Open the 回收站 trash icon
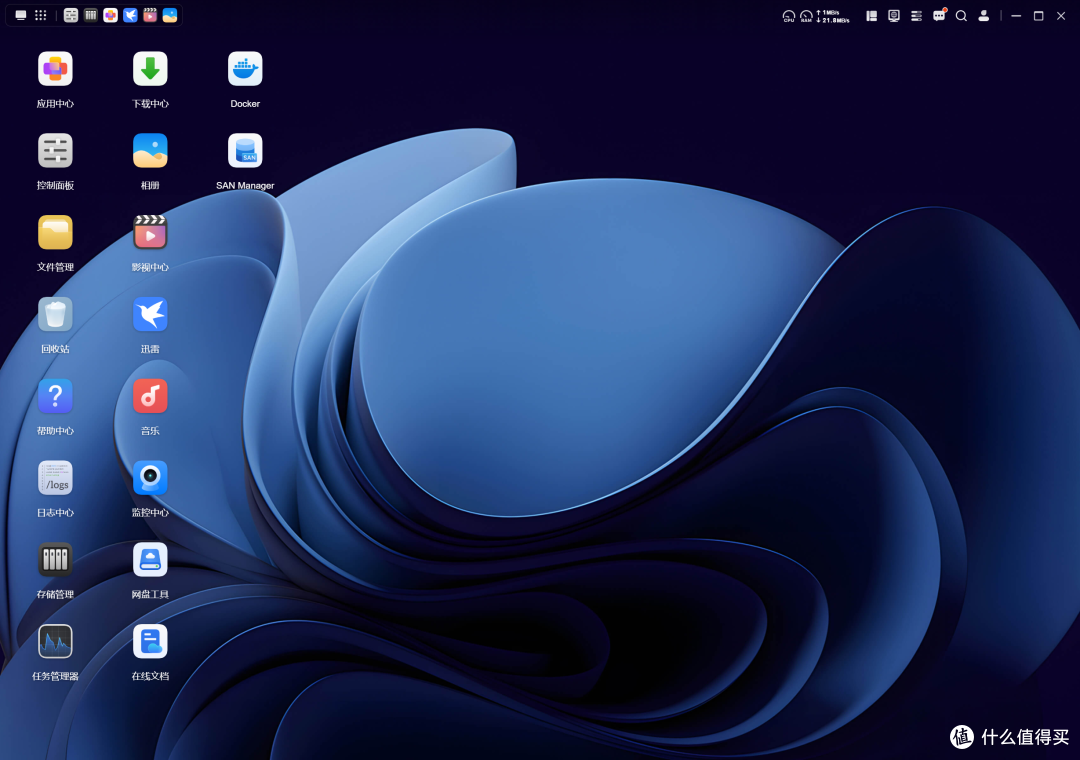 point(55,314)
